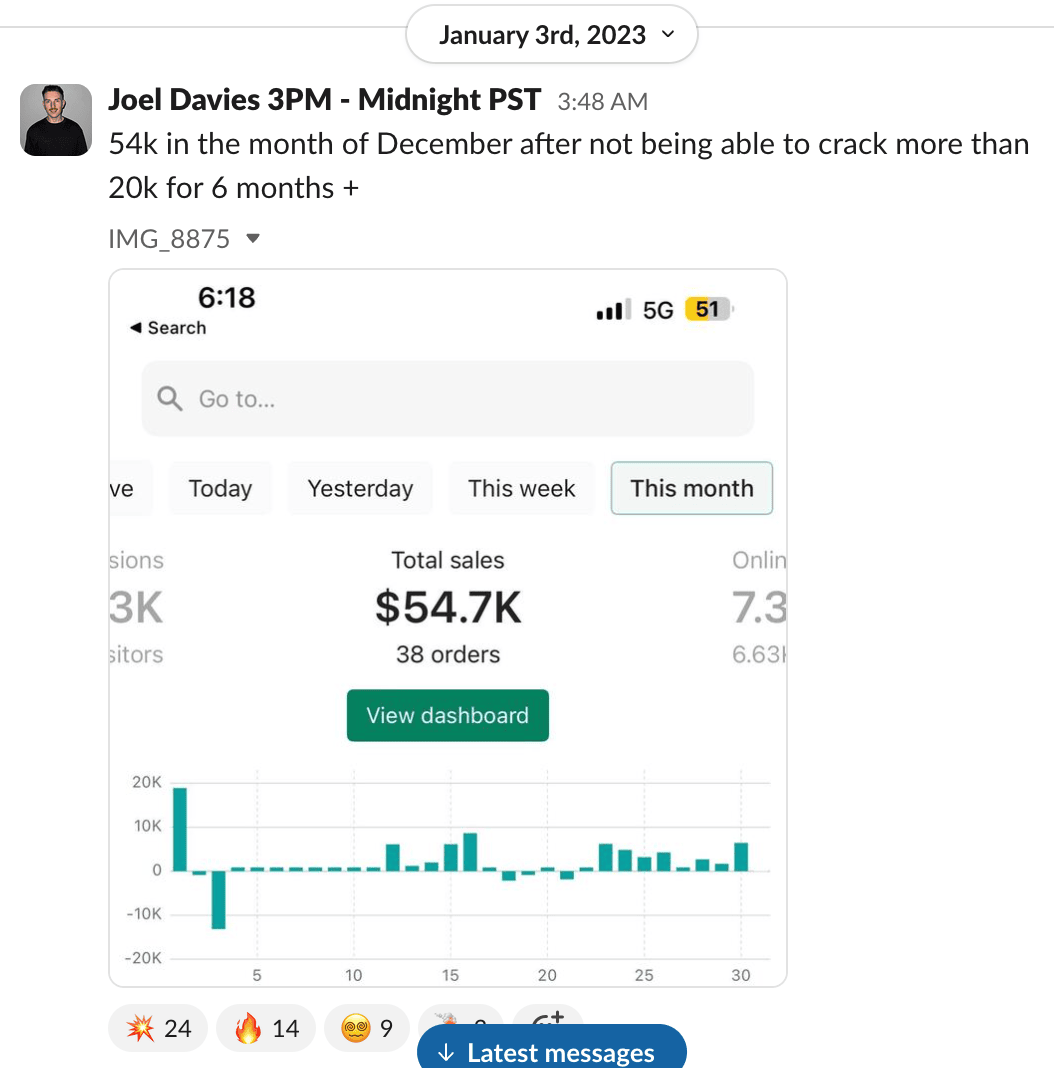Click the battery indicator showing 51
1054x1068 pixels.
(709, 310)
